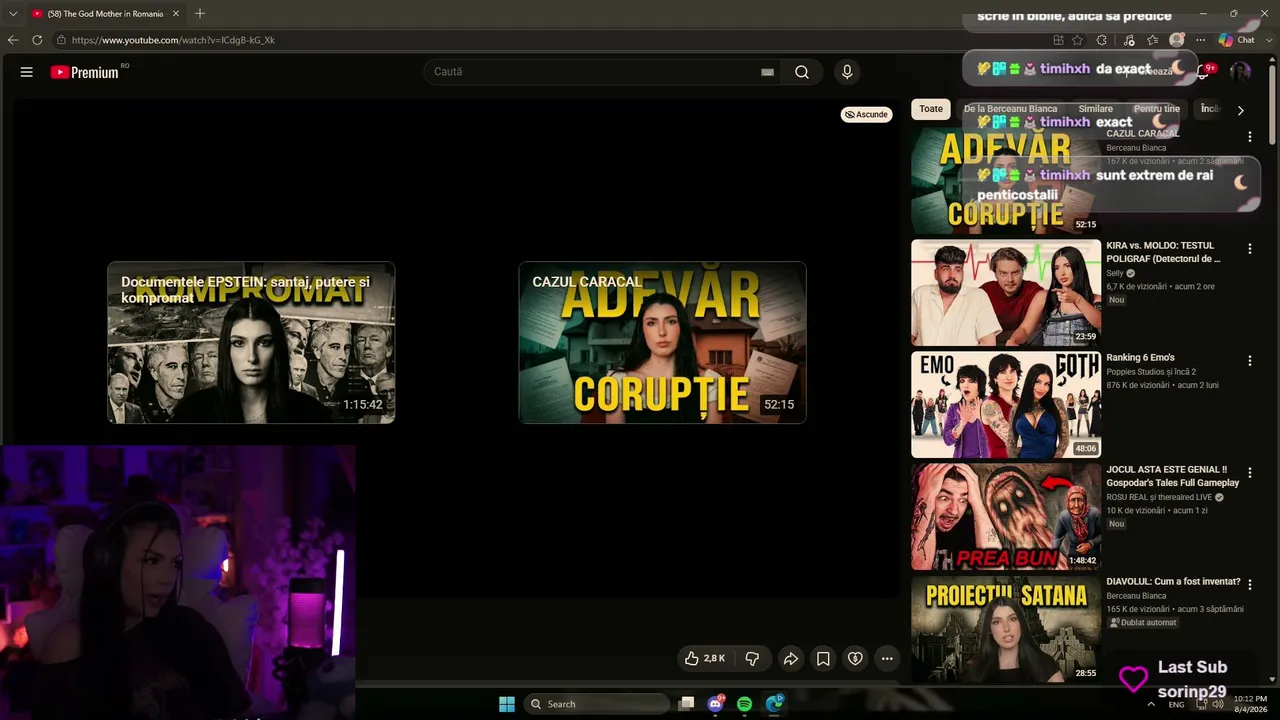Open the Windows Start menu

point(507,704)
